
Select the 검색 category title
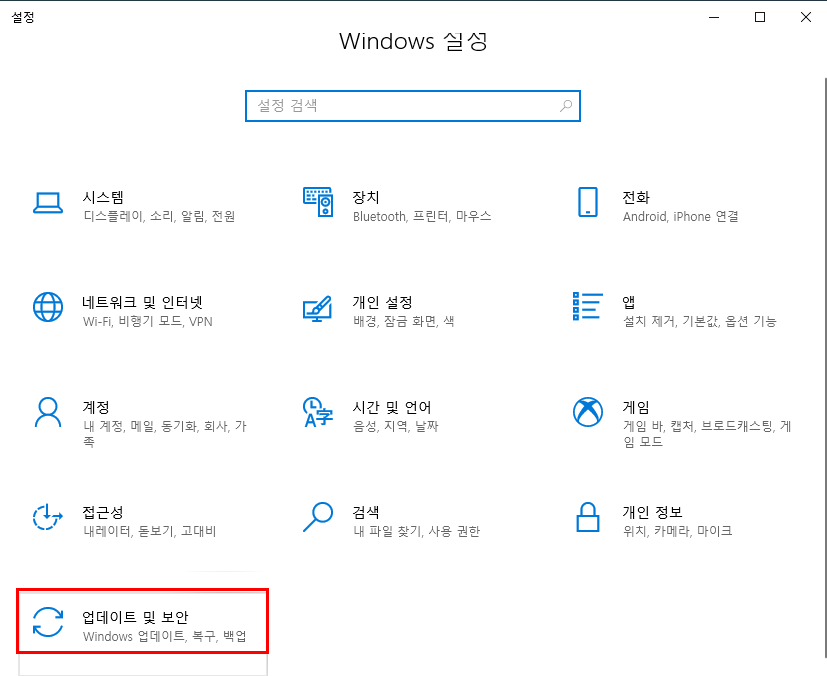366,512
